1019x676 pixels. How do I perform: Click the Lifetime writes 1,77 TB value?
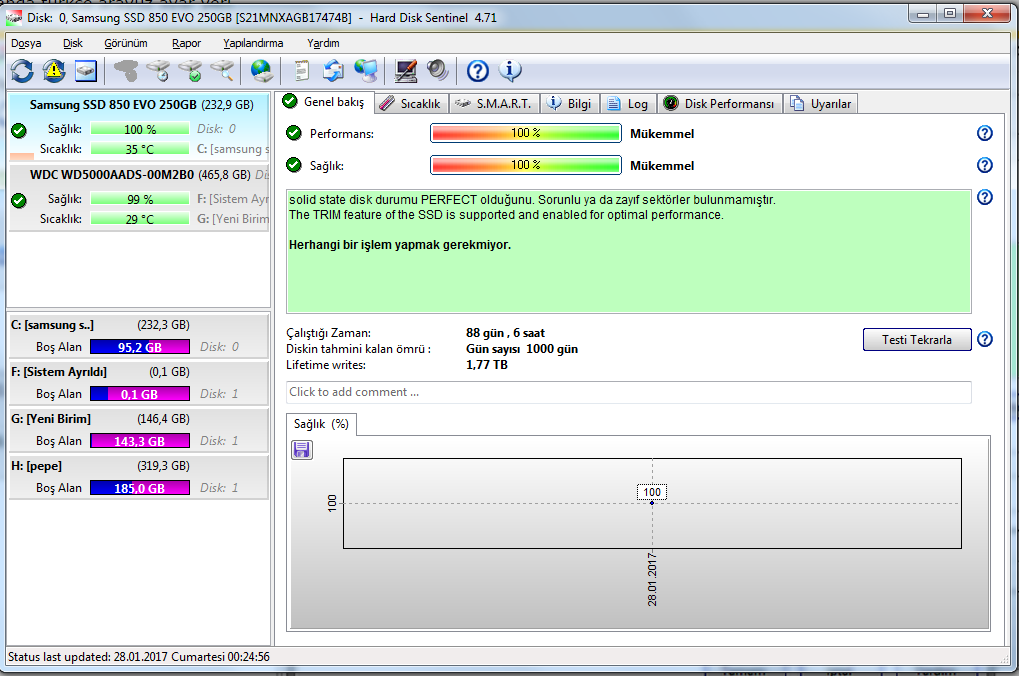(x=487, y=365)
